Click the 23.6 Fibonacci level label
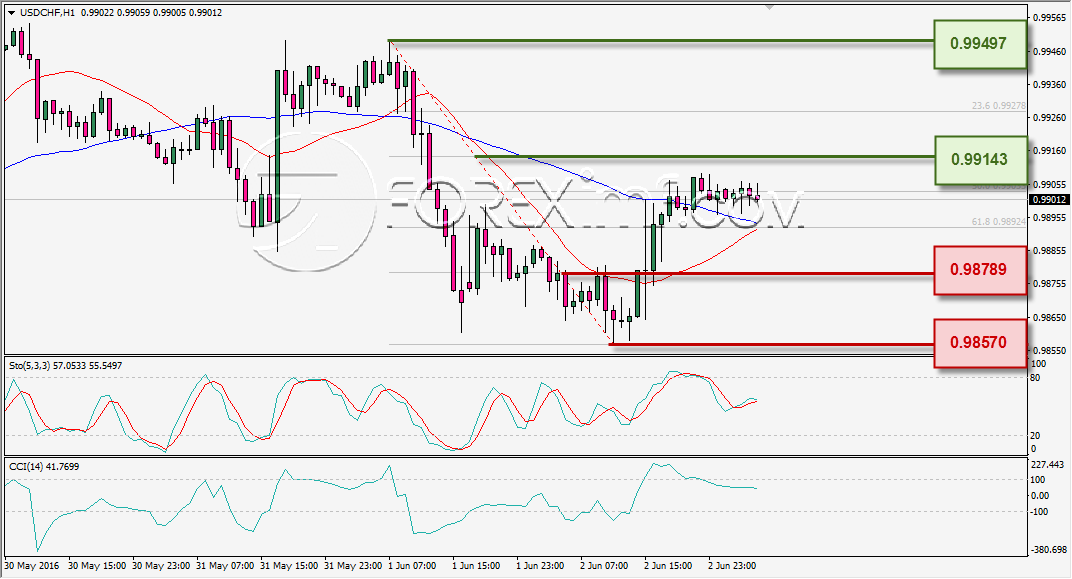This screenshot has height=579, width=1072. [998, 106]
